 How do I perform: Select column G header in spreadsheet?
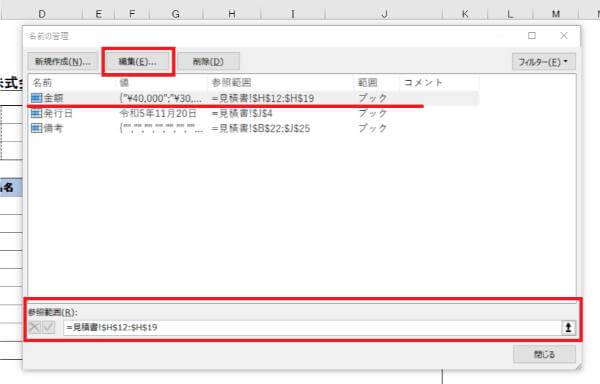tap(176, 14)
